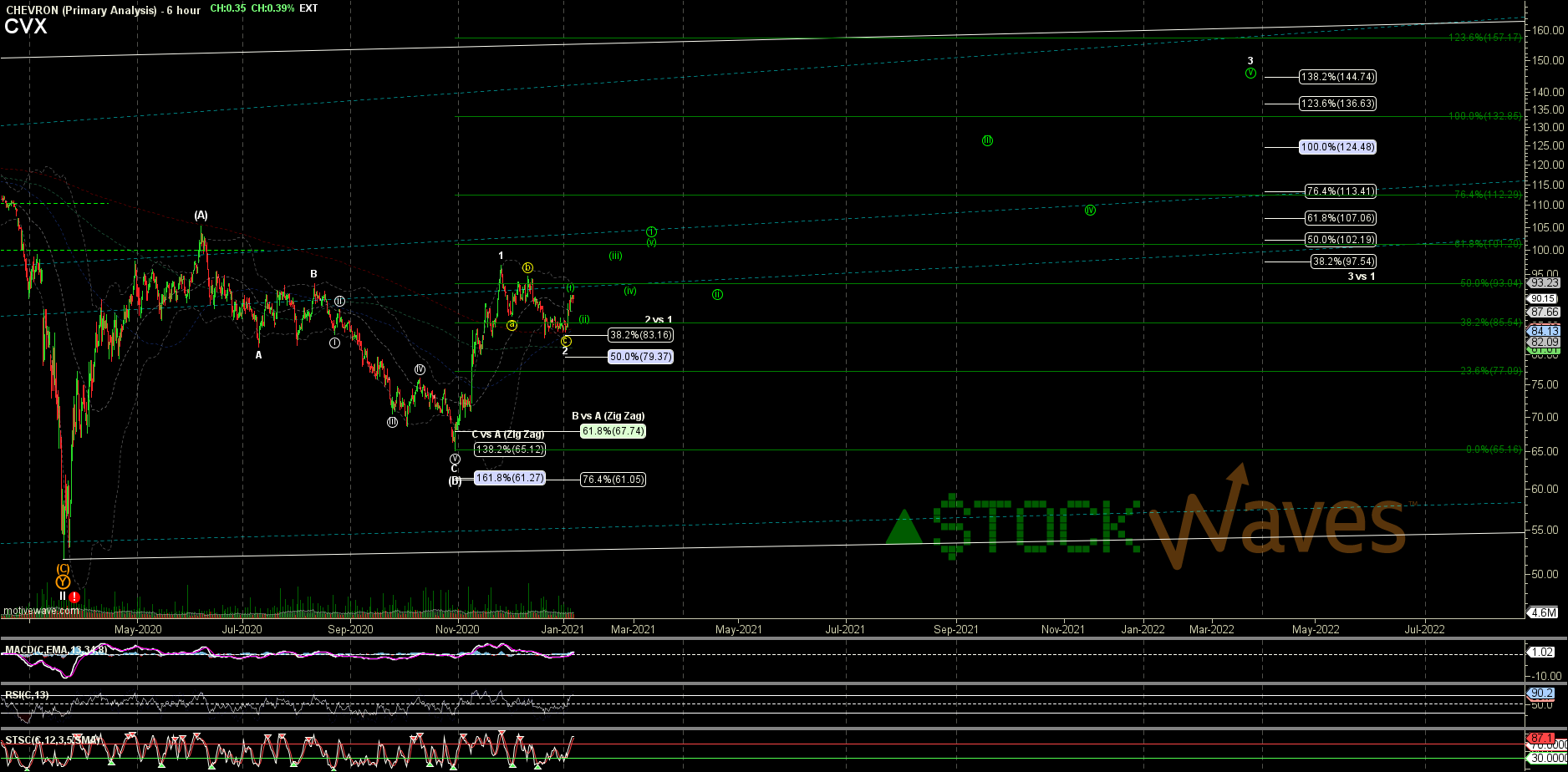1568x772 pixels.
Task: Click the 93.23 price tag on axis
Action: [x=1545, y=282]
